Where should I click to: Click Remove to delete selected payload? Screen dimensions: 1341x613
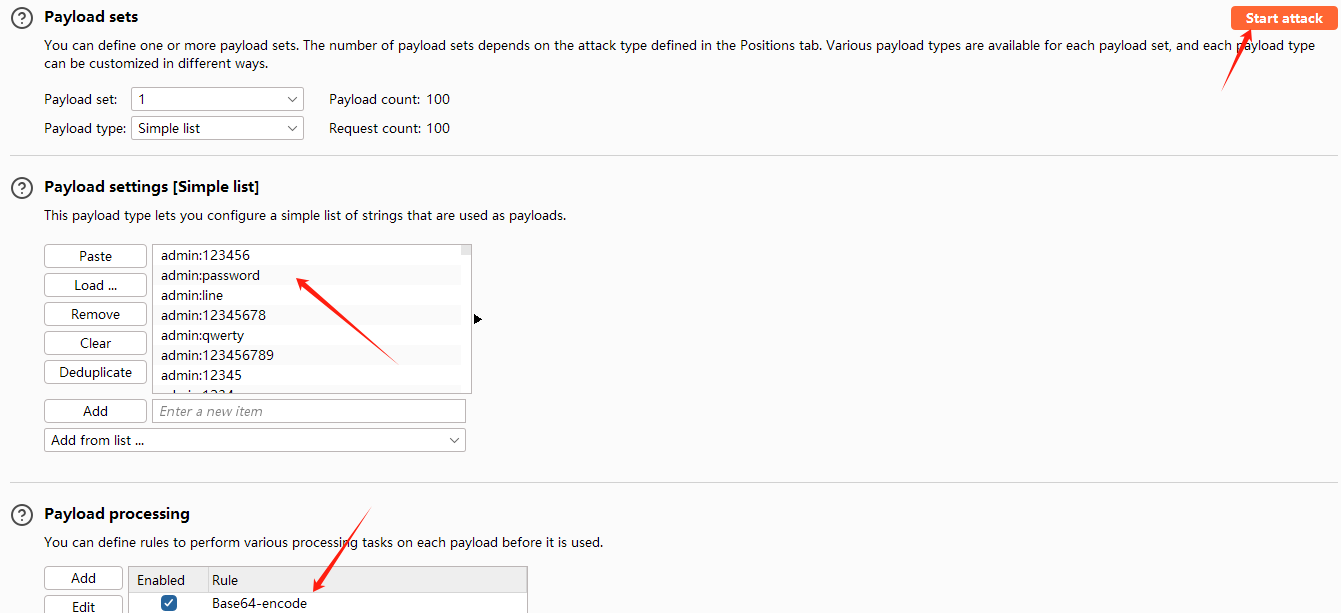coord(95,314)
